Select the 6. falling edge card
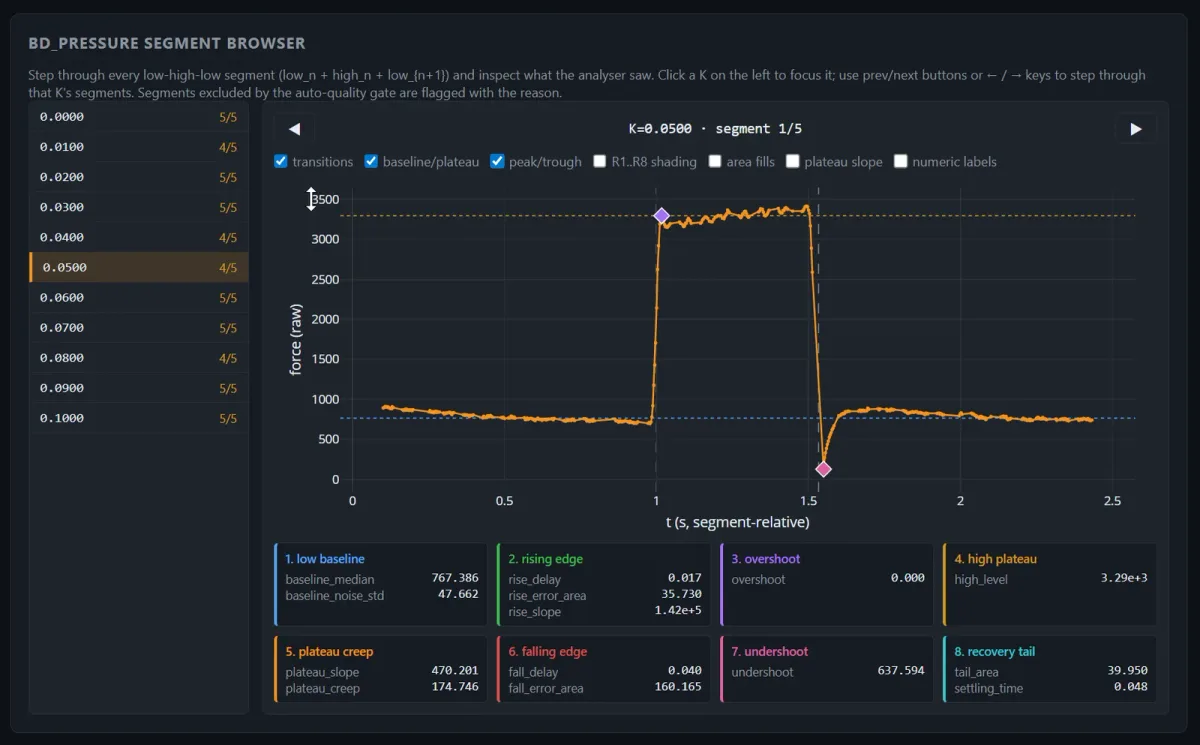 click(604, 669)
